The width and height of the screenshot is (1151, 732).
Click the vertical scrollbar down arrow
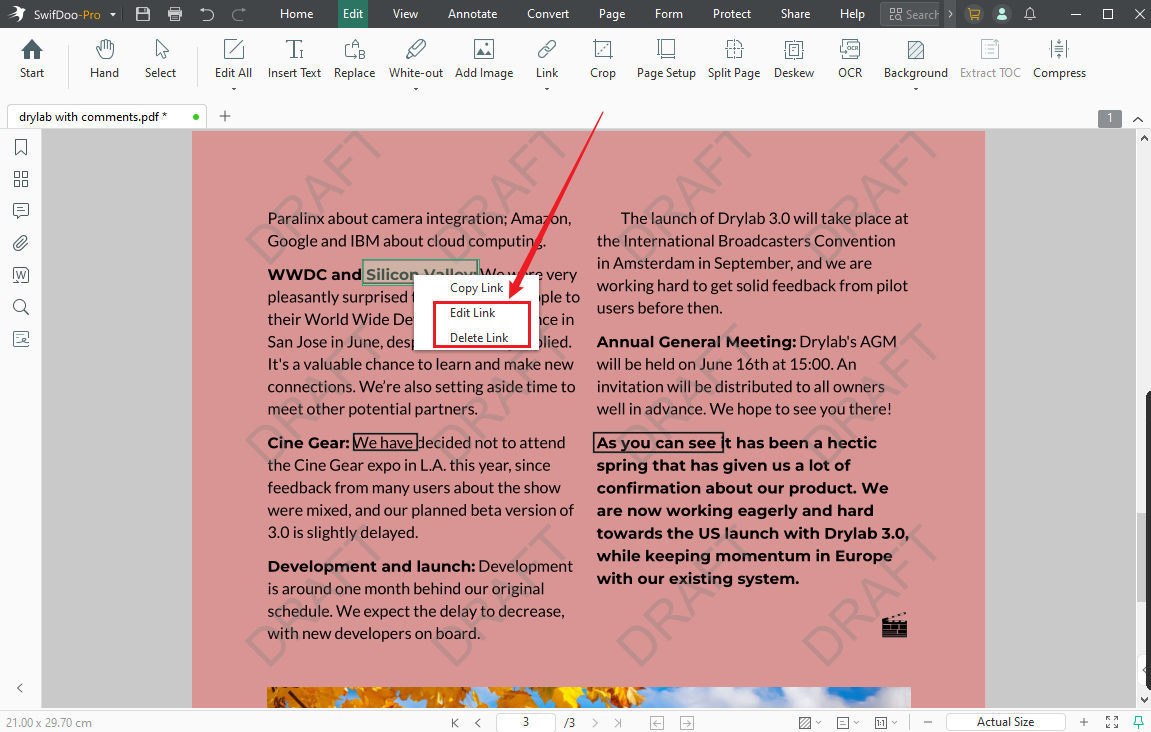[x=1144, y=700]
